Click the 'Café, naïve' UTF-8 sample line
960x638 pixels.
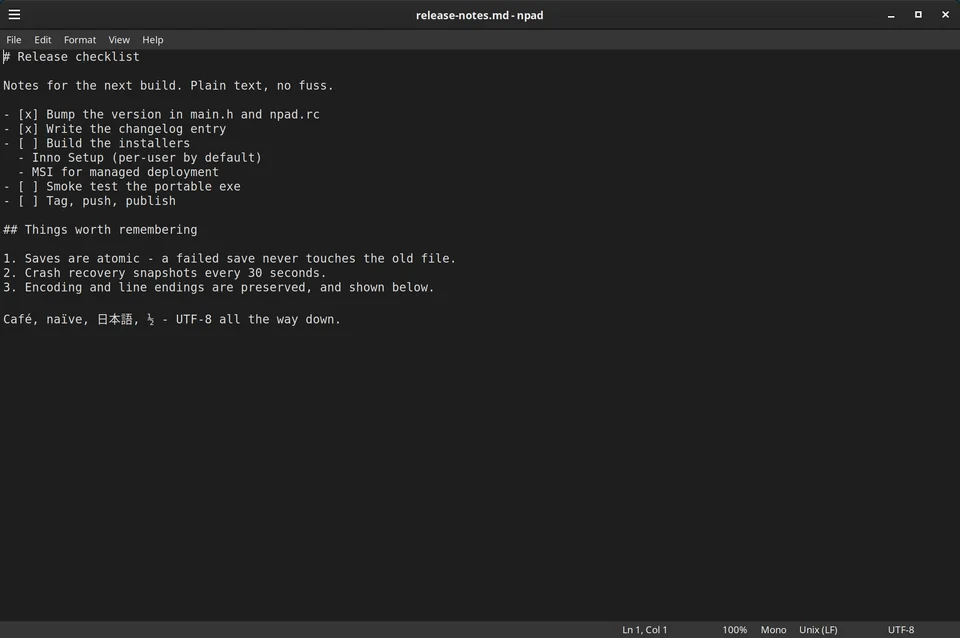coord(172,319)
